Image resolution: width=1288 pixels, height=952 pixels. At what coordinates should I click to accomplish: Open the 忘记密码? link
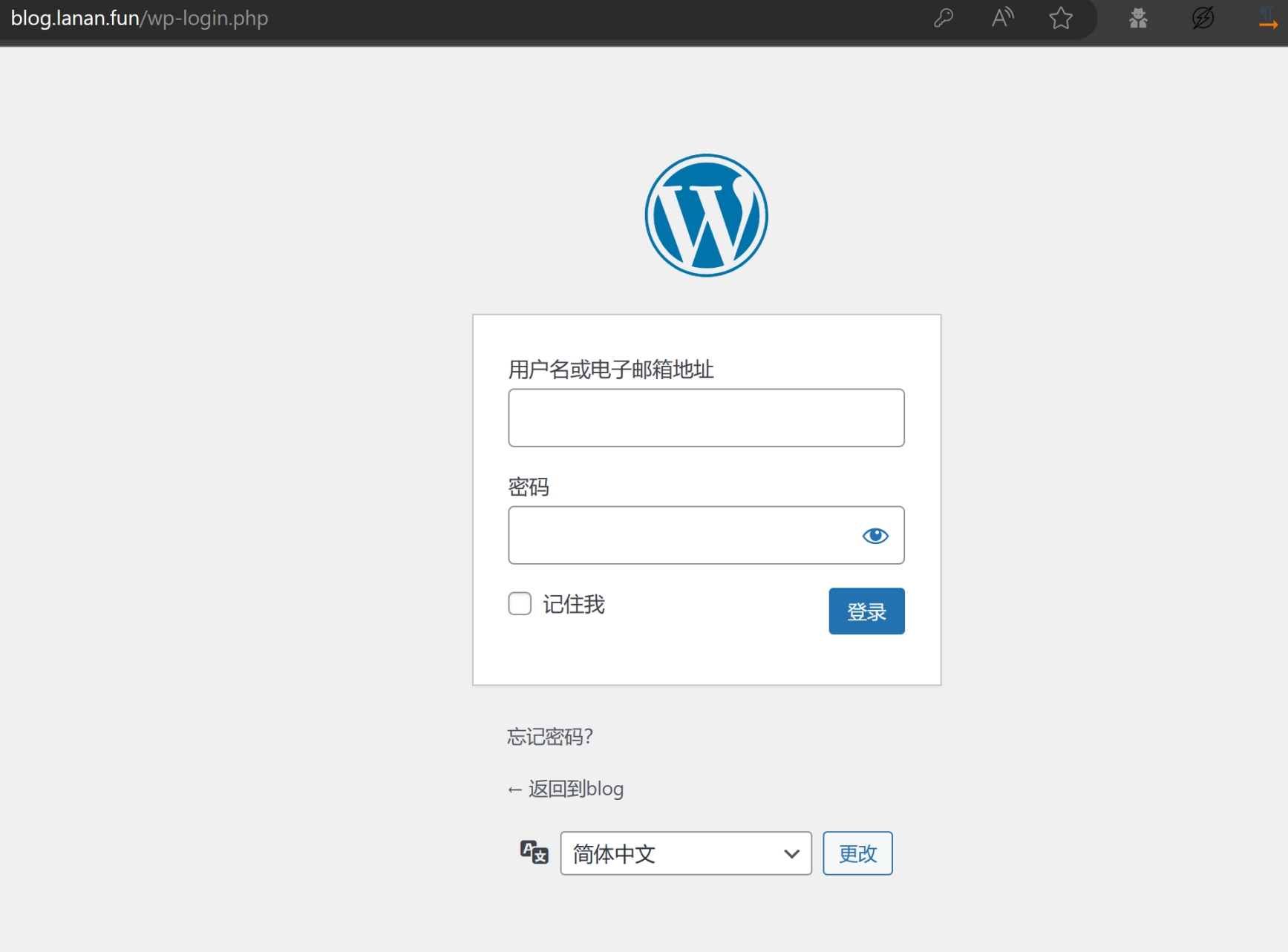(x=550, y=737)
